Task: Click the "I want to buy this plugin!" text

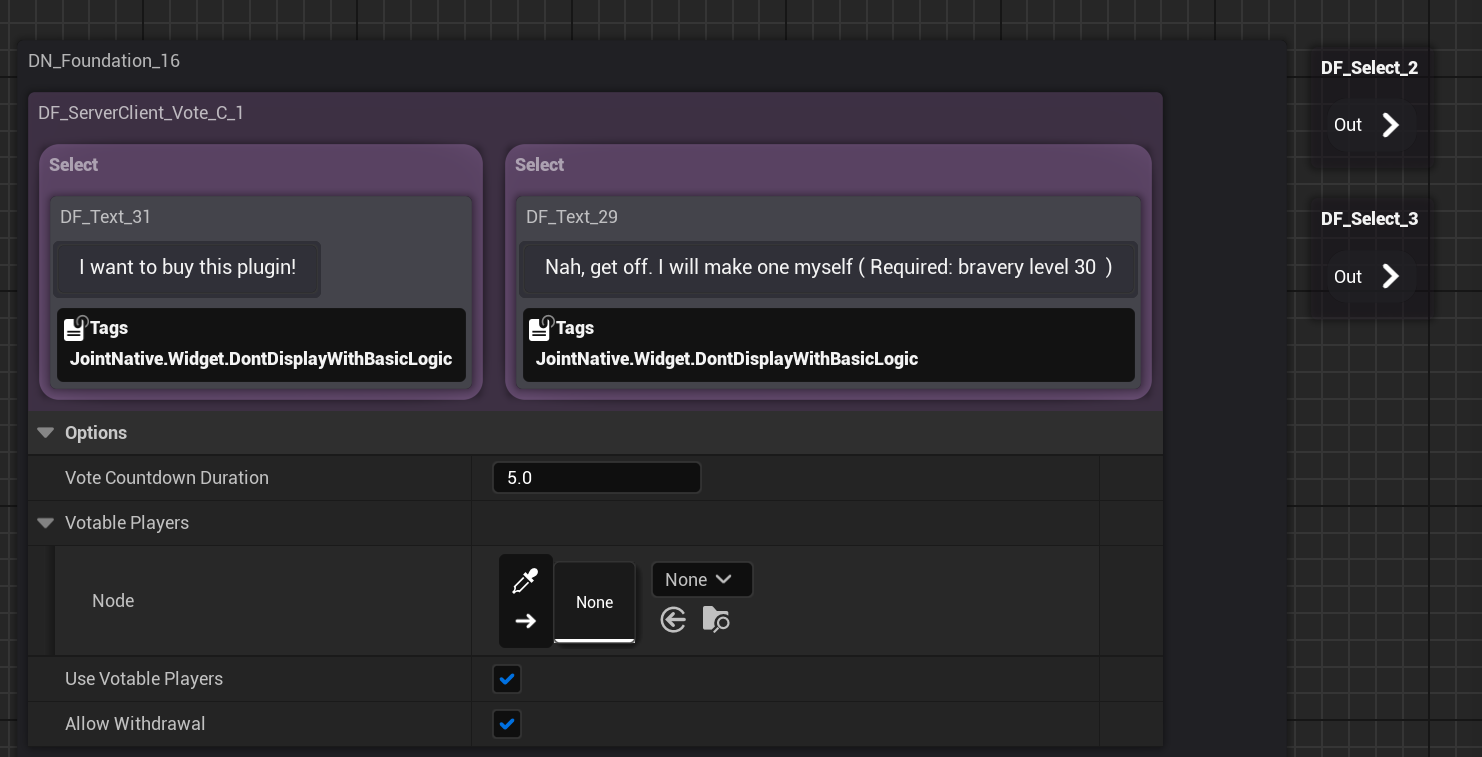Action: click(x=187, y=268)
